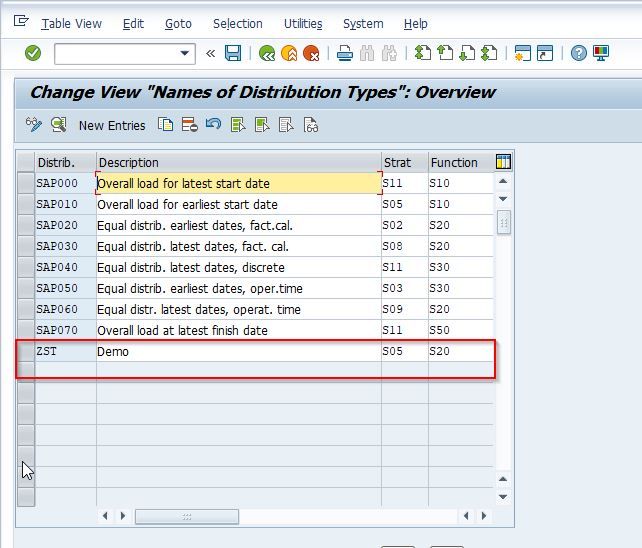This screenshot has width=642, height=548.
Task: Click the Demo description field
Action: click(239, 351)
